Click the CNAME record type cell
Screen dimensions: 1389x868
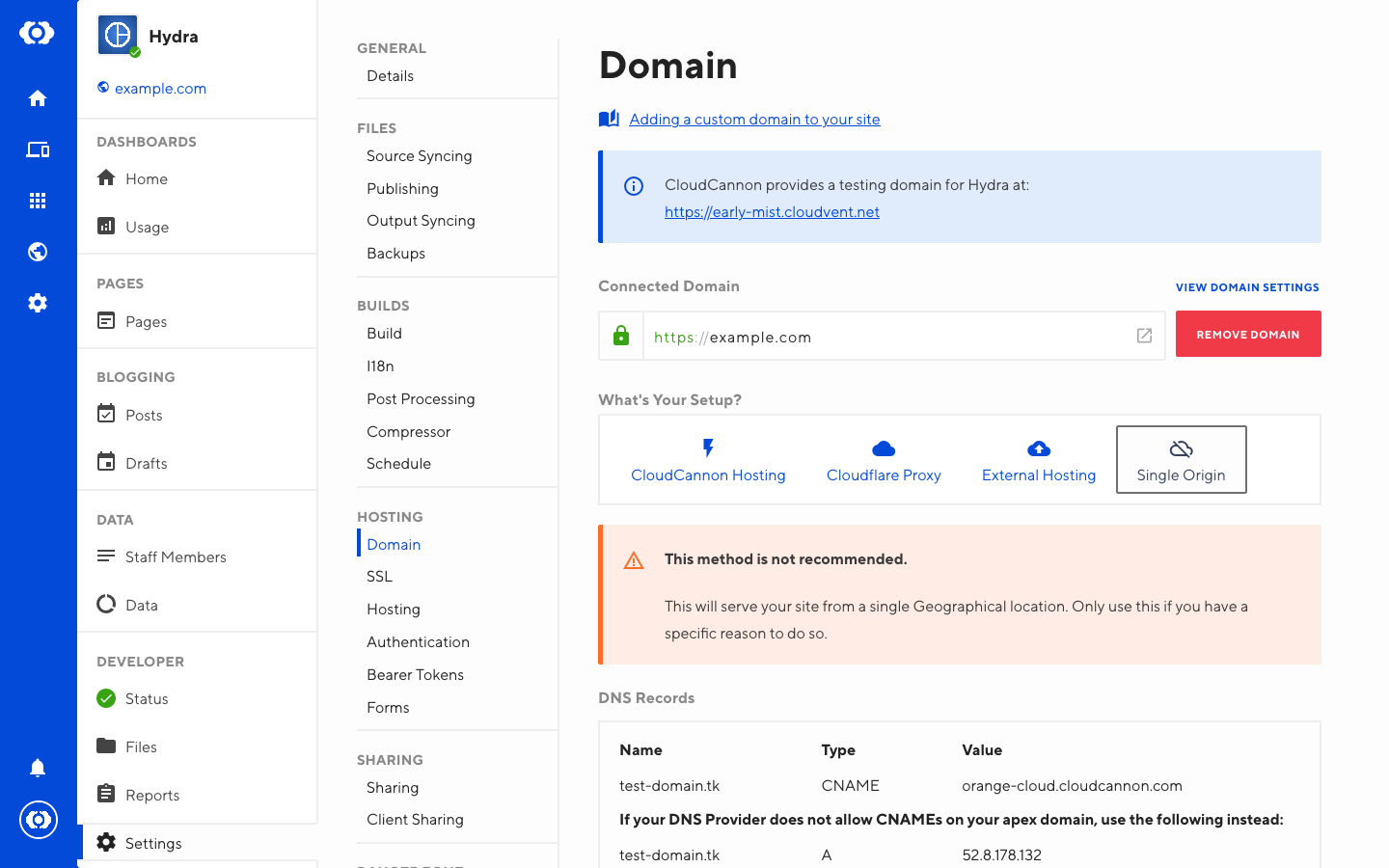pyautogui.click(x=850, y=786)
